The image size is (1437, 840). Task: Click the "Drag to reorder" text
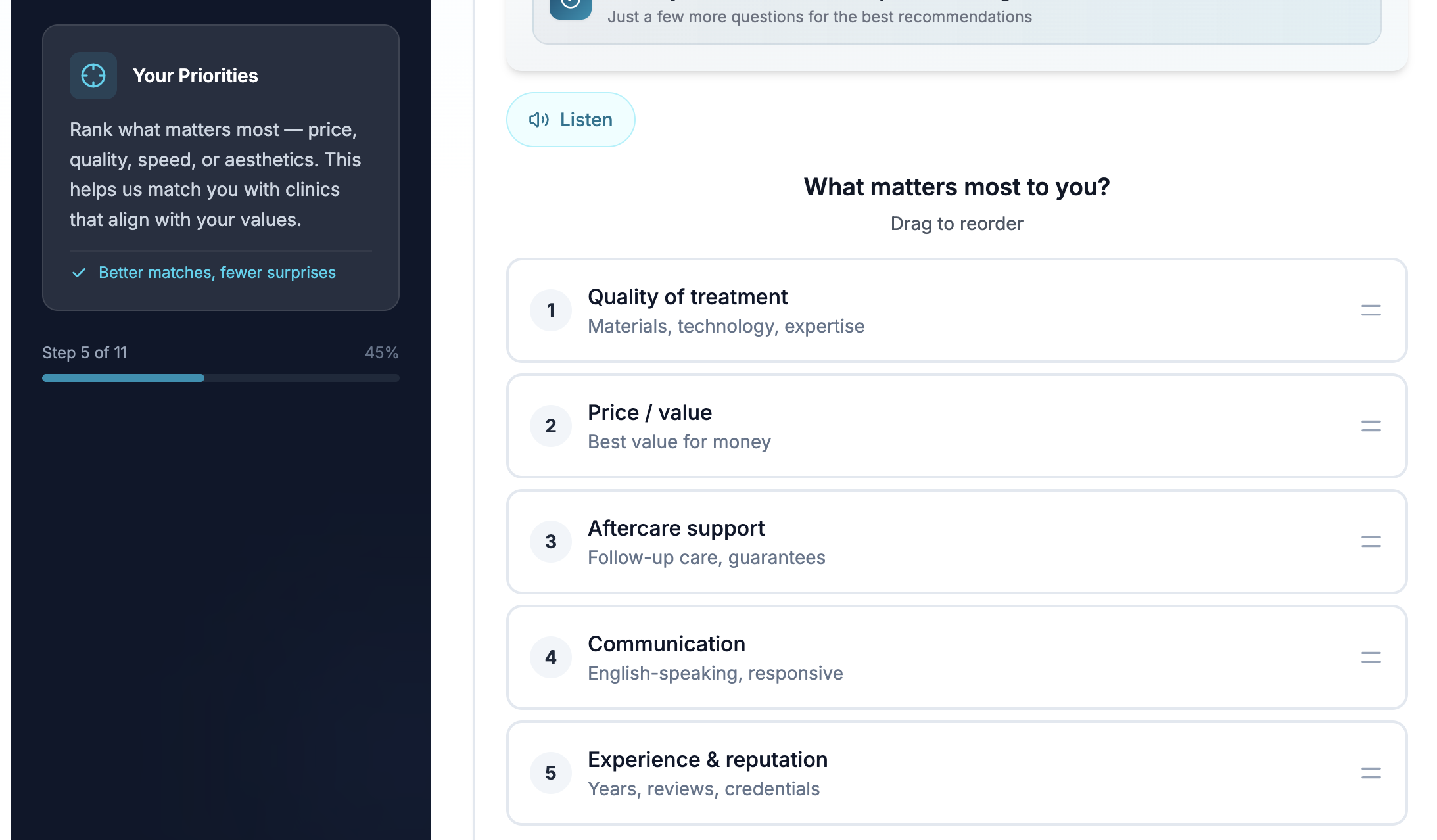[x=956, y=223]
